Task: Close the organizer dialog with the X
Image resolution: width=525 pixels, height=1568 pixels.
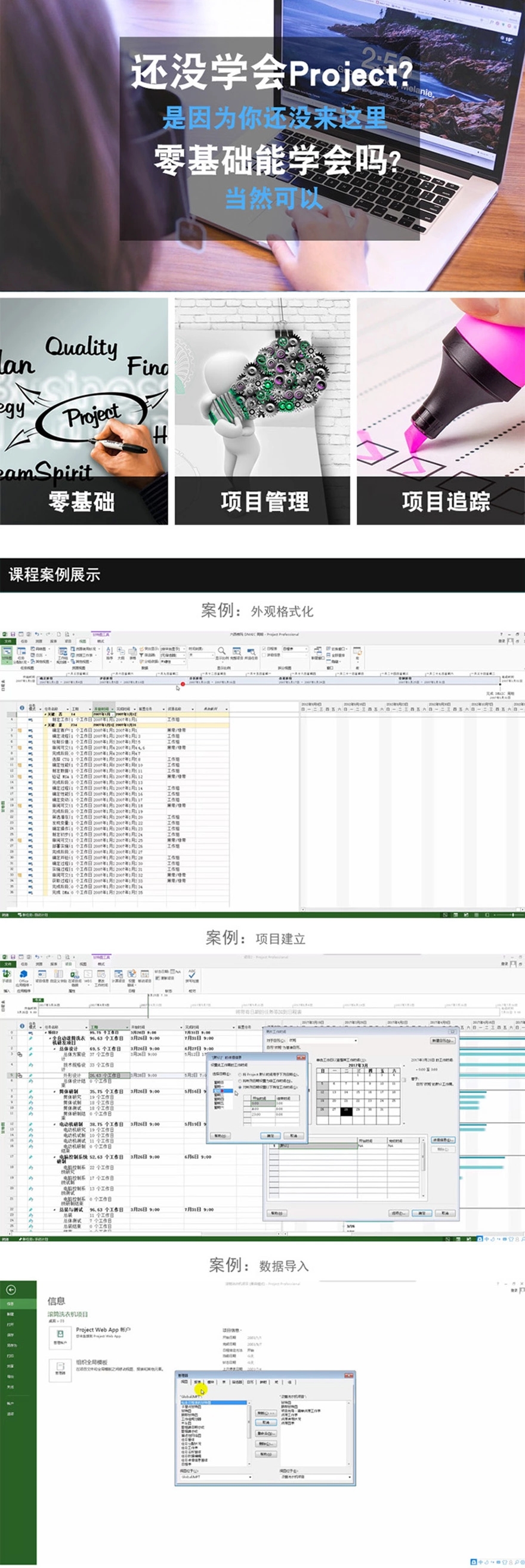Action: click(x=349, y=1375)
